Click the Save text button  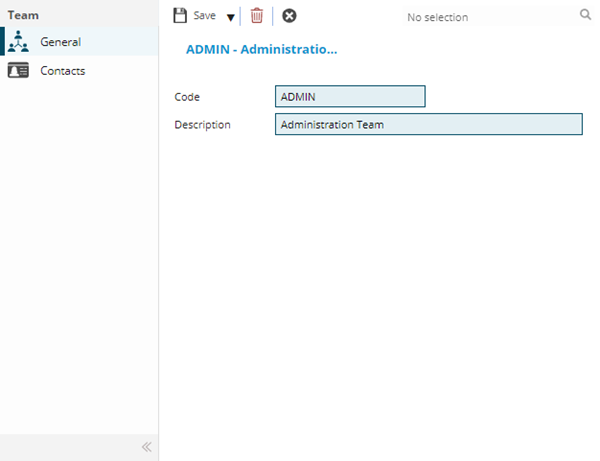point(204,16)
